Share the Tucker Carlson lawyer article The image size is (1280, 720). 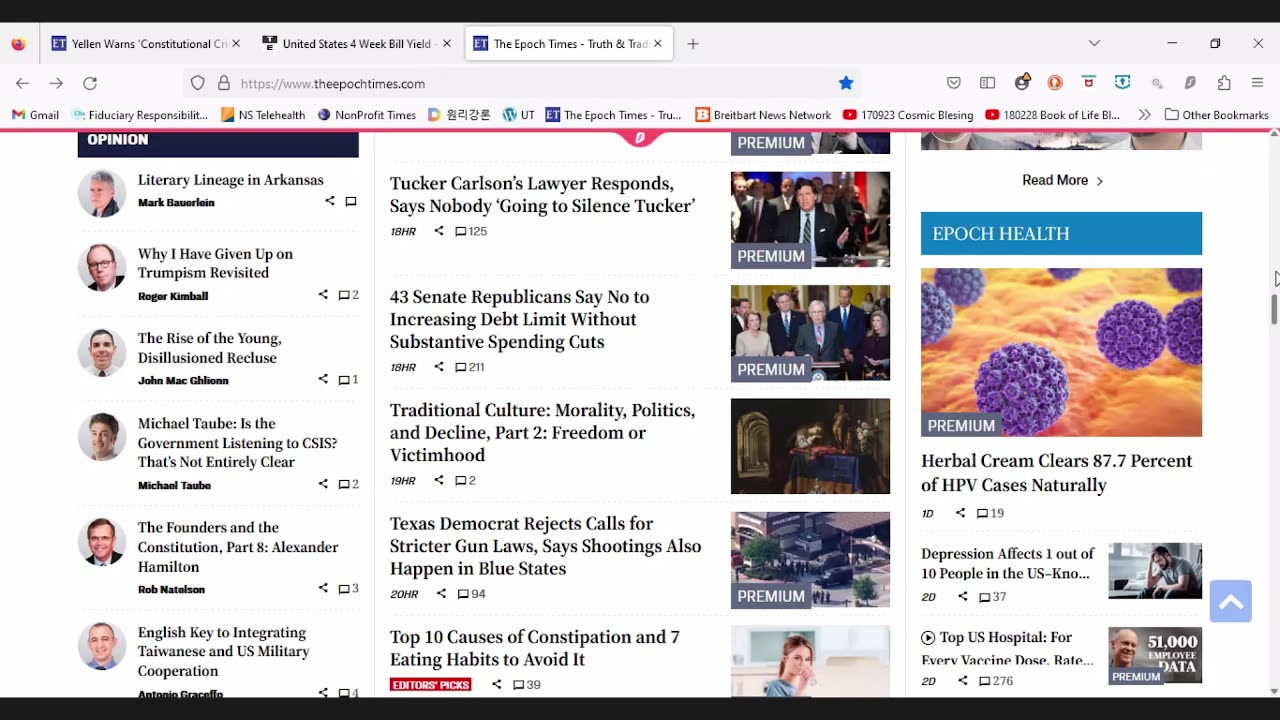click(x=438, y=231)
